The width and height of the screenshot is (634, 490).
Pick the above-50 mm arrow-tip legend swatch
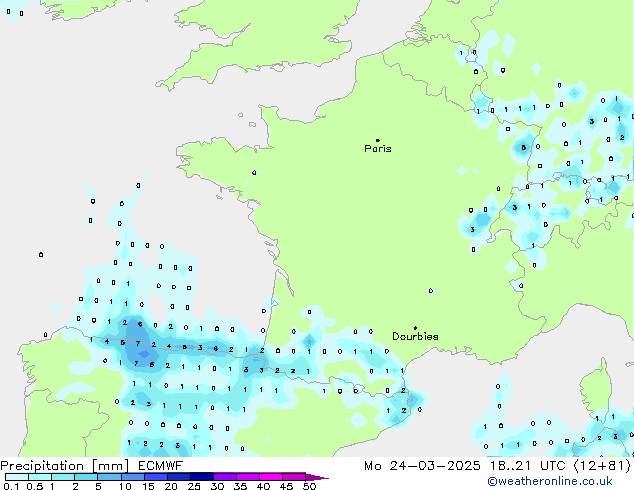coord(317,478)
